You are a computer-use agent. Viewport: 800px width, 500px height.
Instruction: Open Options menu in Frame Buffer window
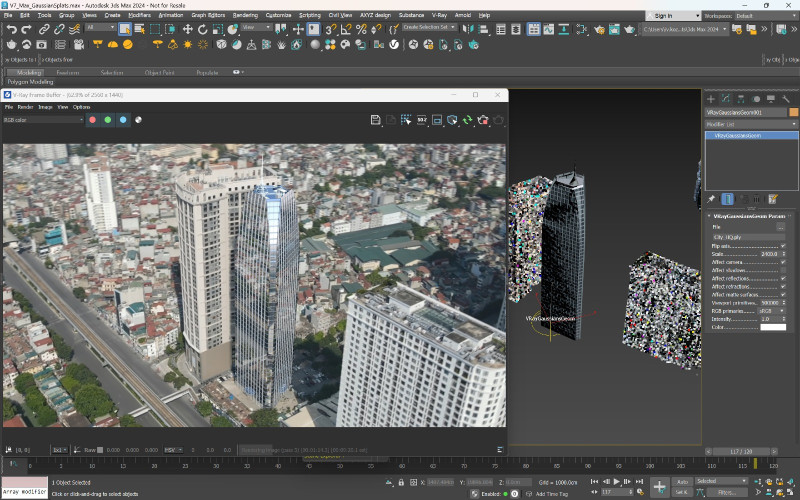82,107
